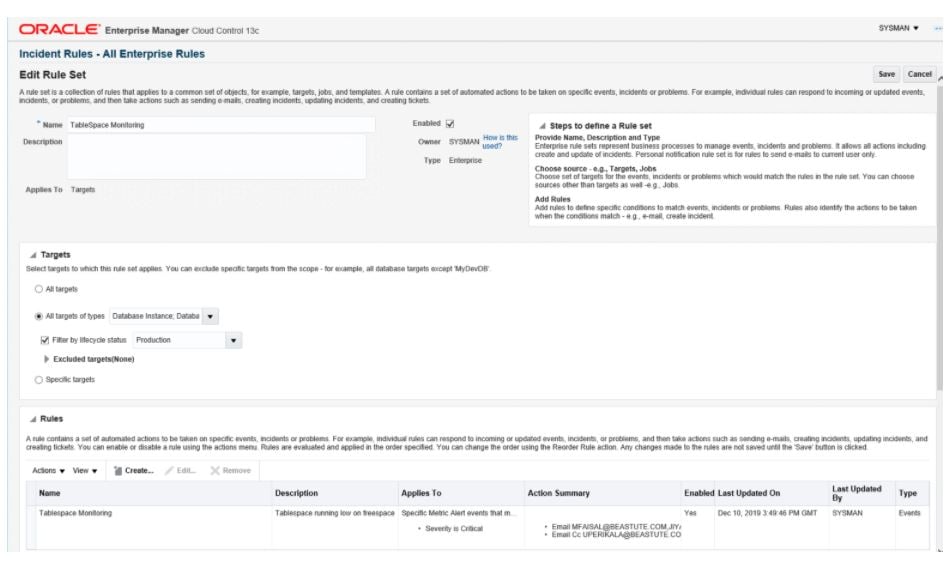Viewport: 950px width, 570px height.
Task: Toggle the Enabled checkbox
Action: (450, 124)
